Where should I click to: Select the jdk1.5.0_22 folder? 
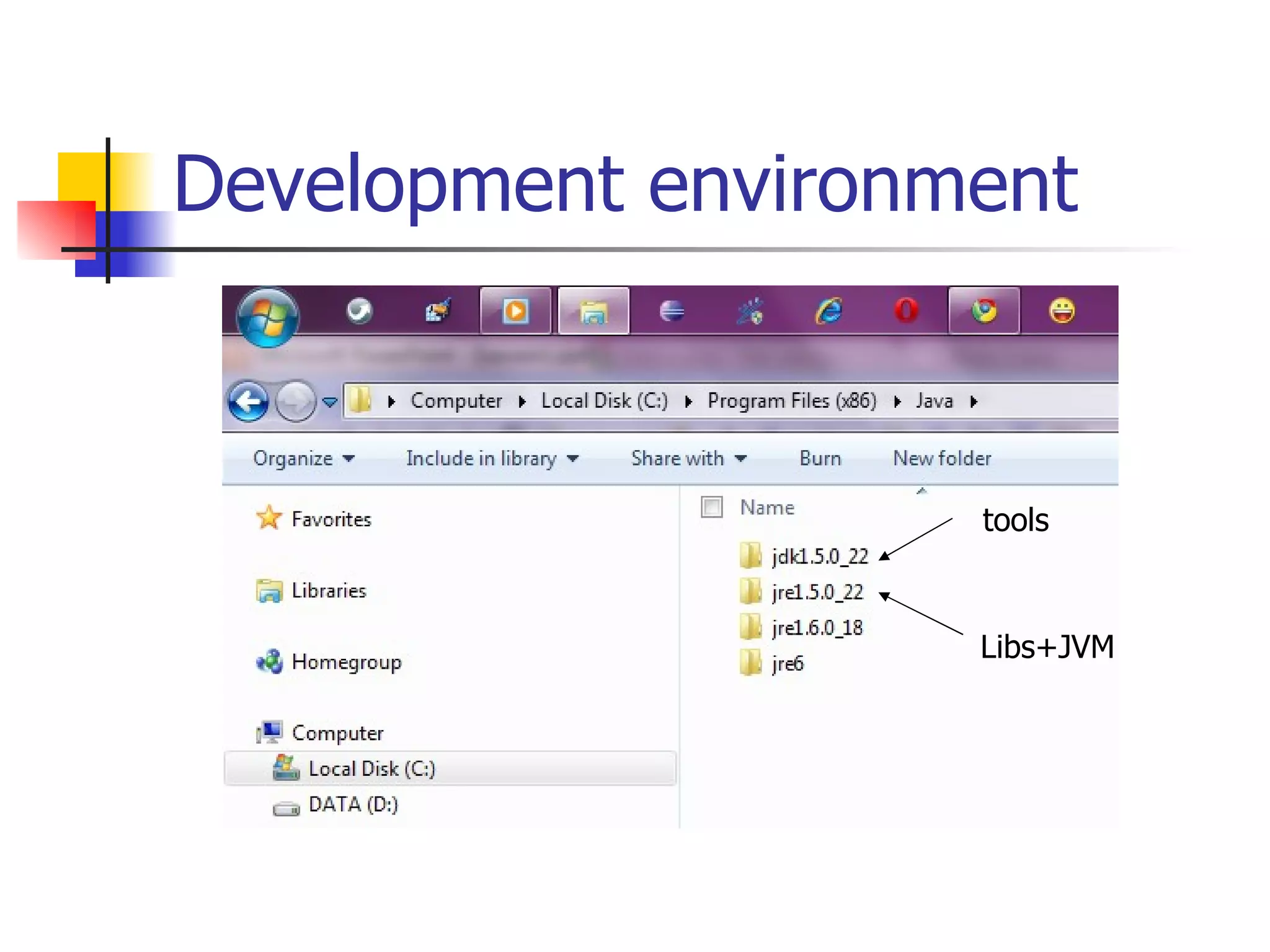click(x=819, y=557)
